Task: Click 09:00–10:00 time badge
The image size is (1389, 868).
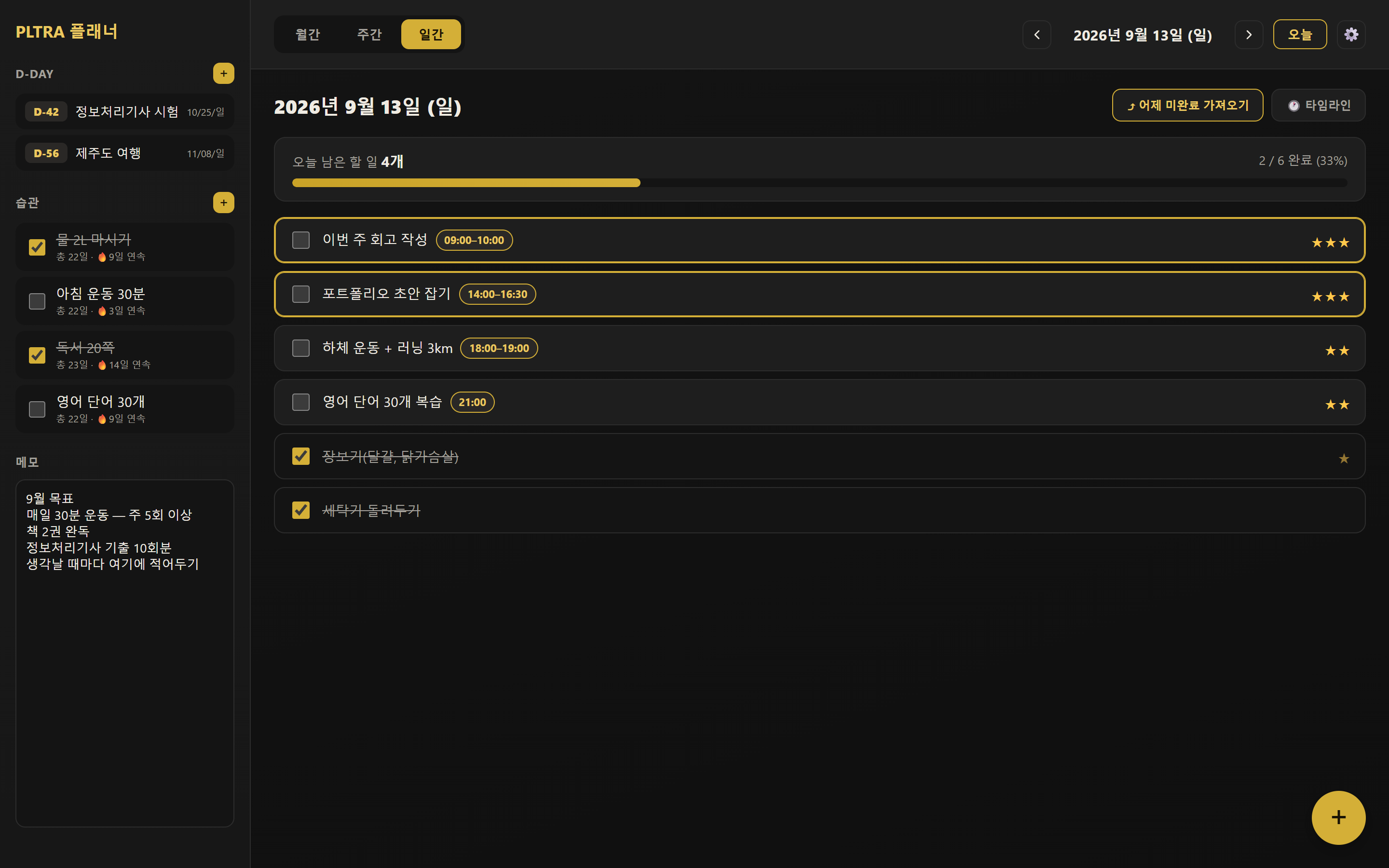Action: (x=474, y=240)
